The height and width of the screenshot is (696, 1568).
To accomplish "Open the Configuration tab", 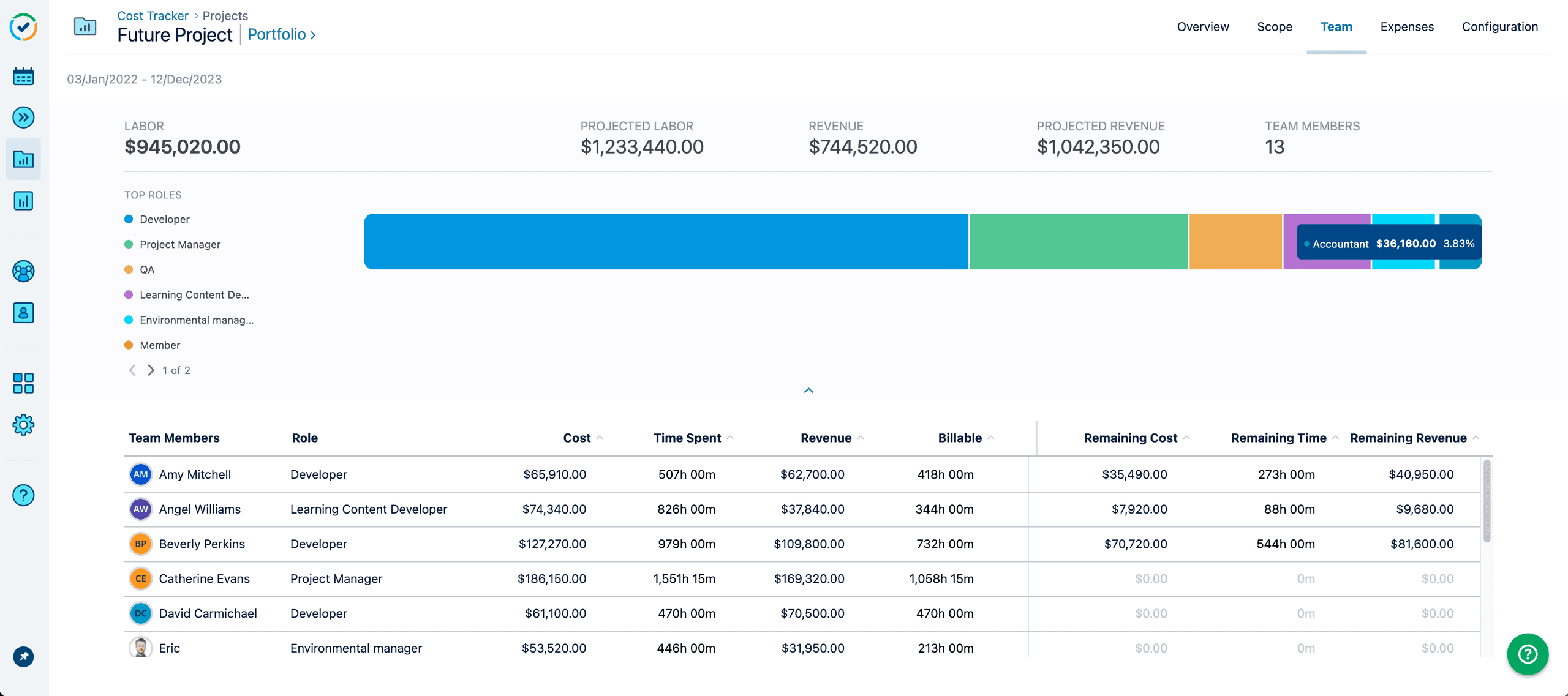I will (1499, 27).
